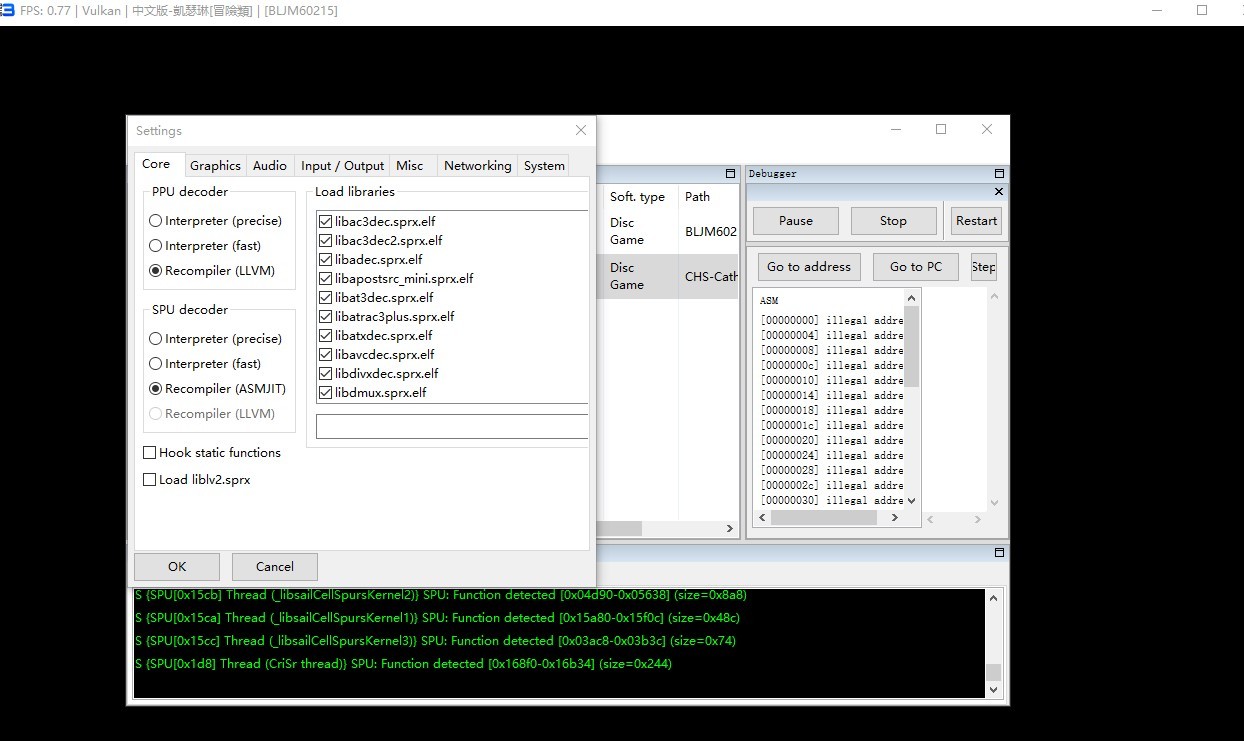The height and width of the screenshot is (741, 1244).
Task: Click the library search input field
Action: tap(452, 427)
